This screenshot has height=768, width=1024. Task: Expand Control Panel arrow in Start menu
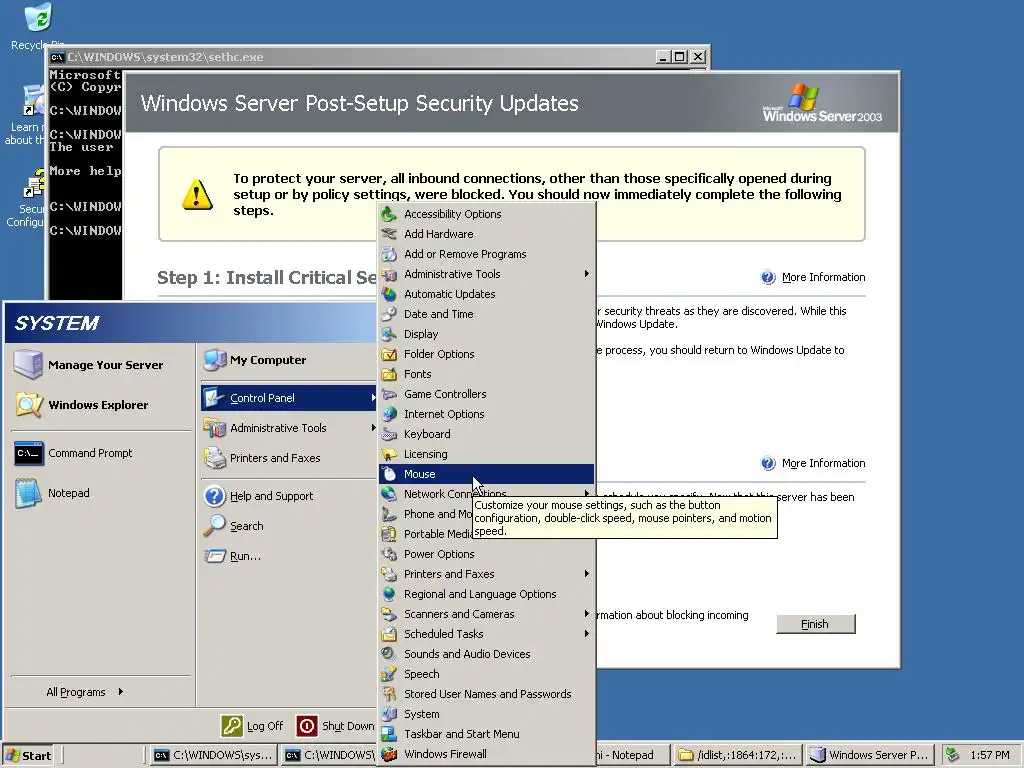click(373, 398)
